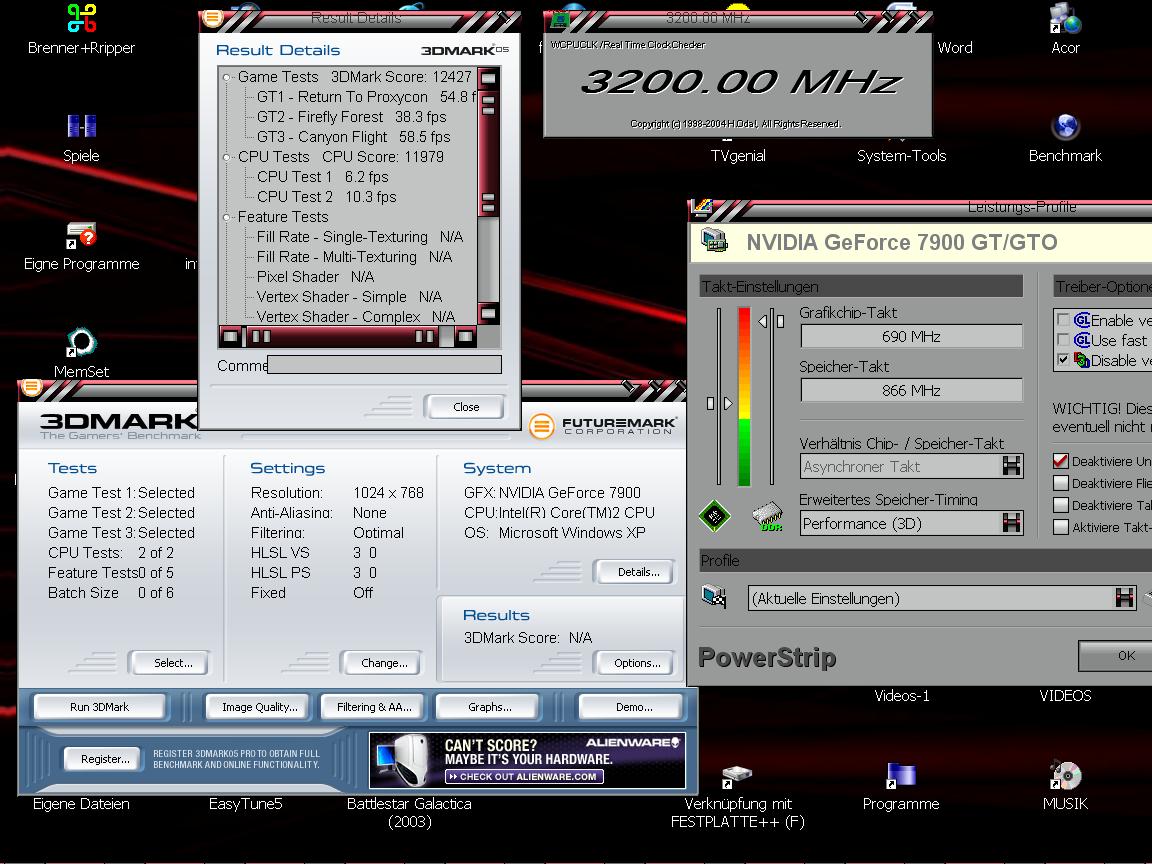
Task: Toggle the 'Enable ve' OpenGL checkbox
Action: tap(1062, 320)
